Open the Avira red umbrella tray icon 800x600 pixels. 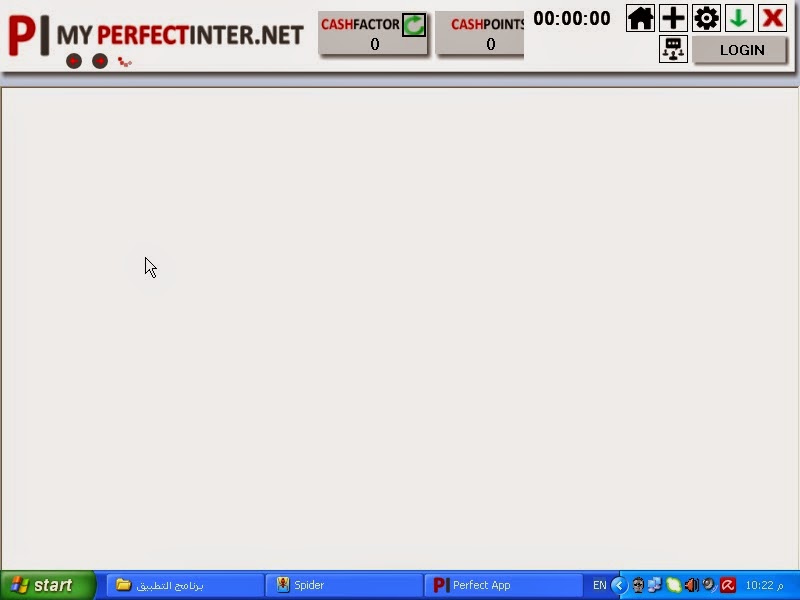pos(728,585)
